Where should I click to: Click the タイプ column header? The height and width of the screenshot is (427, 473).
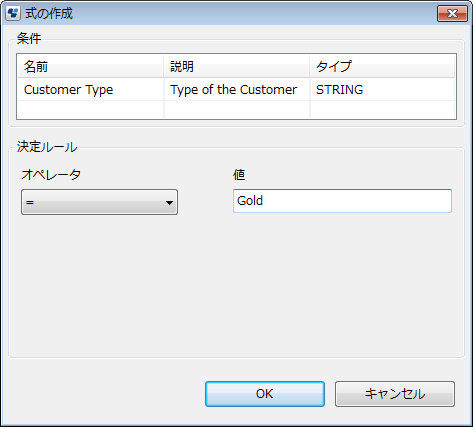click(x=382, y=67)
